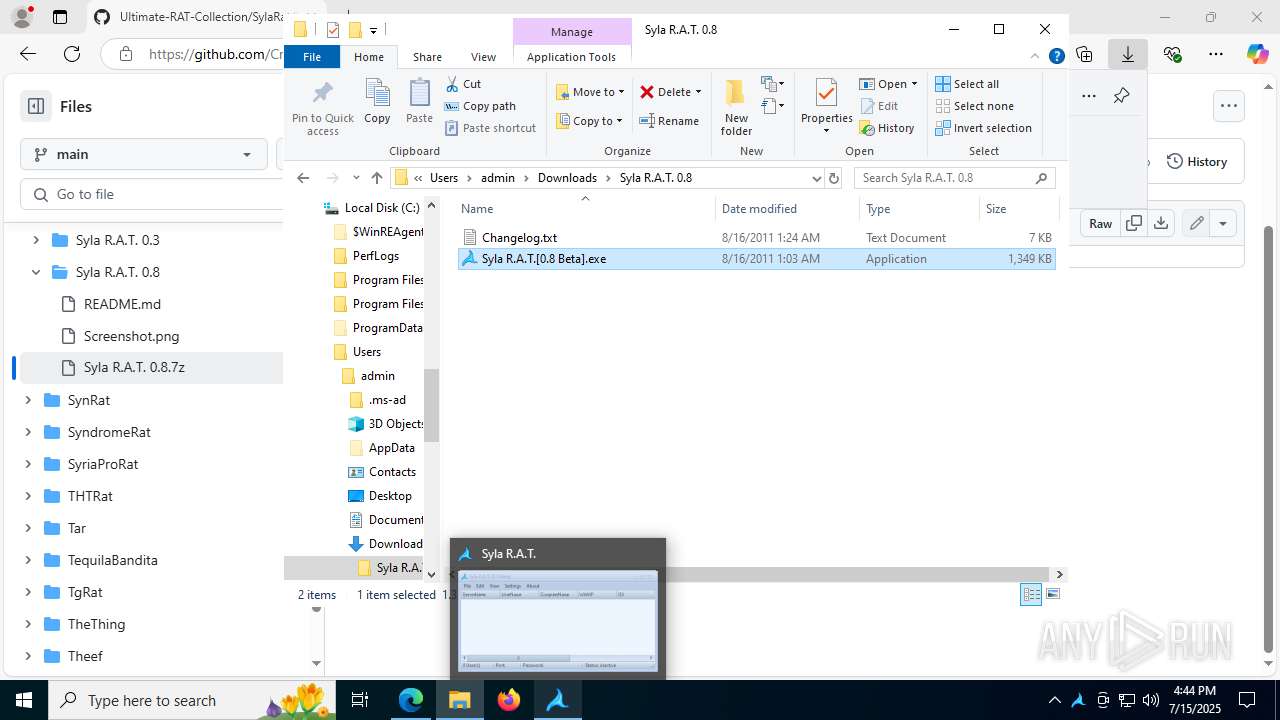Image resolution: width=1280 pixels, height=720 pixels.
Task: Click Paste shortcut in ribbon
Action: (490, 128)
